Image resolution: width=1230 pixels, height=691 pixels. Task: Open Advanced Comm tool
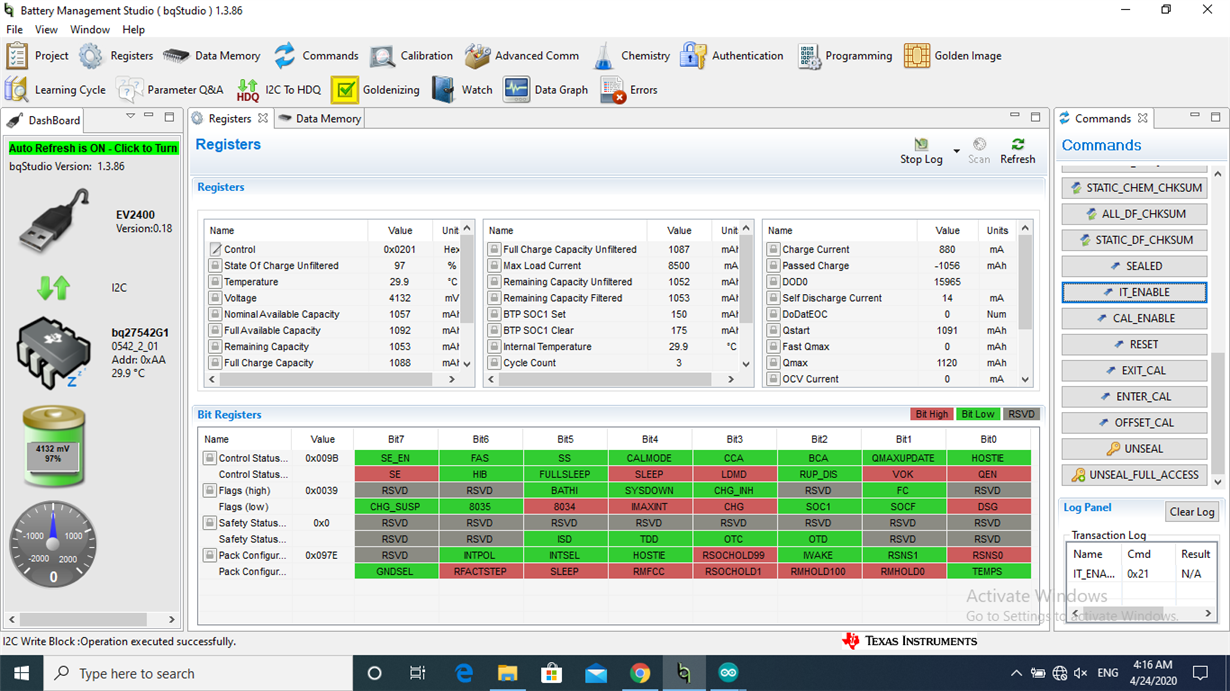point(521,56)
